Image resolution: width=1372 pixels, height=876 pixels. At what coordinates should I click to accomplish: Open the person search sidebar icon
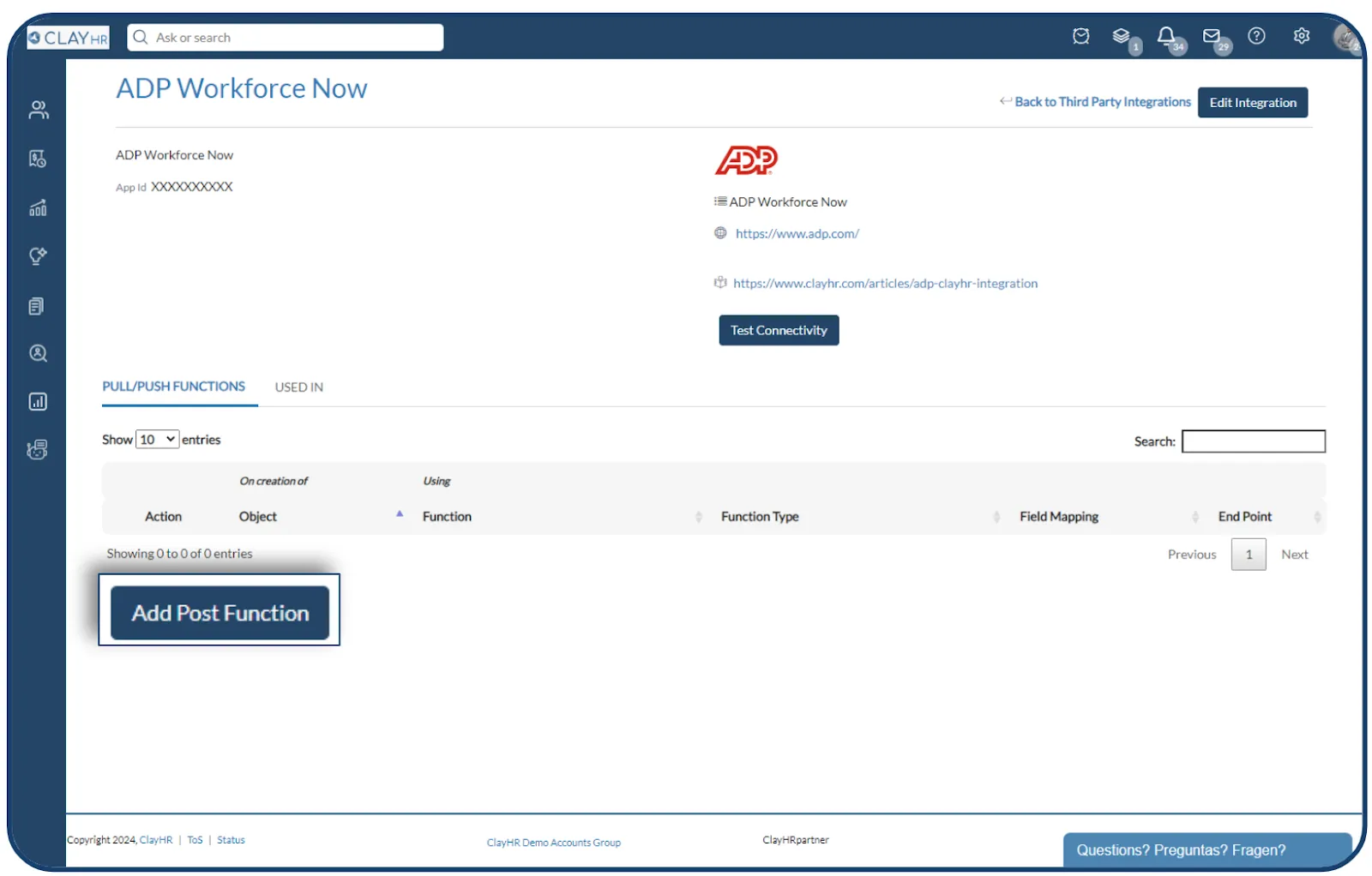click(38, 353)
